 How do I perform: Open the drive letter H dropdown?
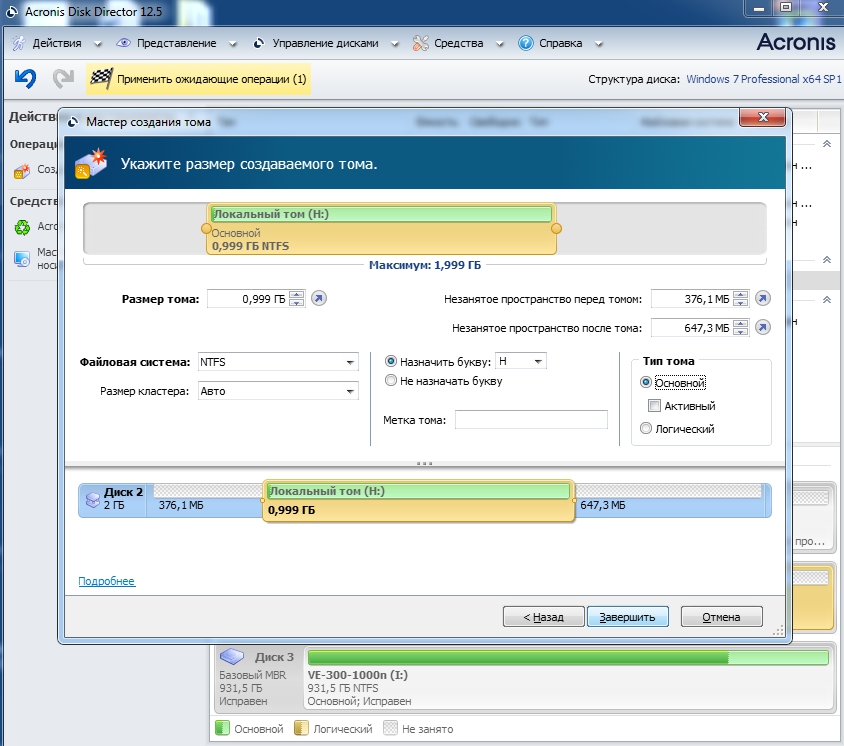521,361
